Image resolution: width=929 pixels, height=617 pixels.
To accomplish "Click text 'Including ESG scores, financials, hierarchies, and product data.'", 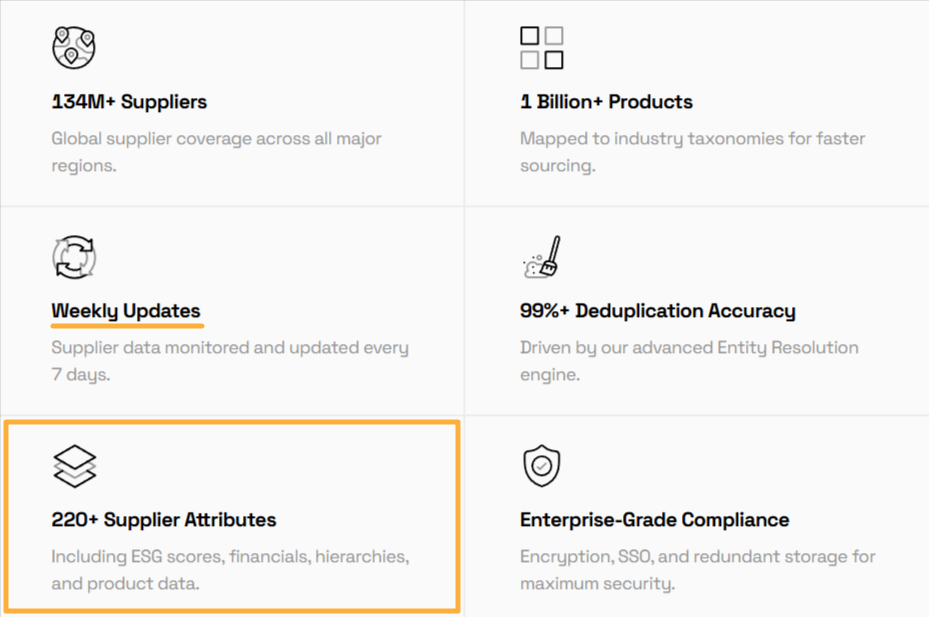I will pos(230,570).
